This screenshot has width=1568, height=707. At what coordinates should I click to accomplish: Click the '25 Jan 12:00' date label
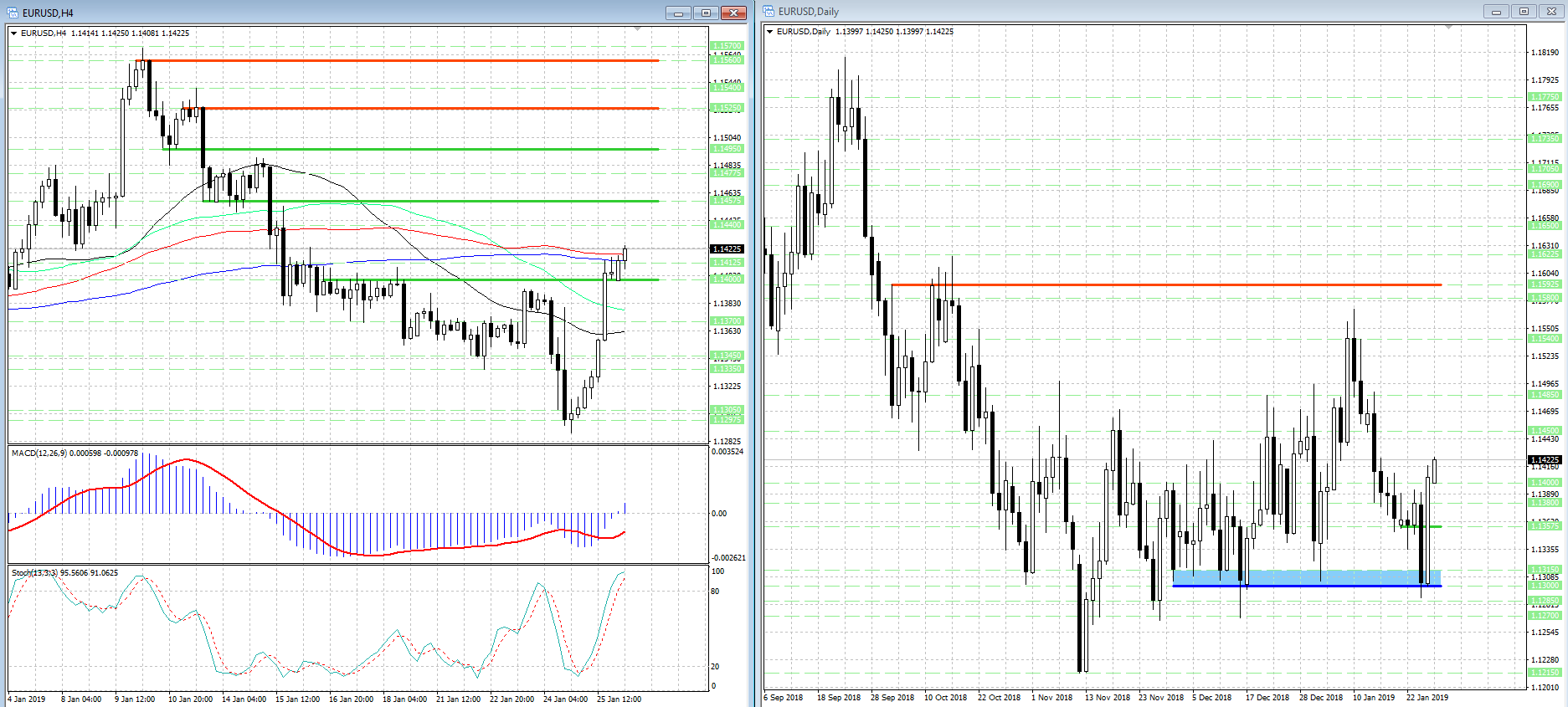(619, 699)
